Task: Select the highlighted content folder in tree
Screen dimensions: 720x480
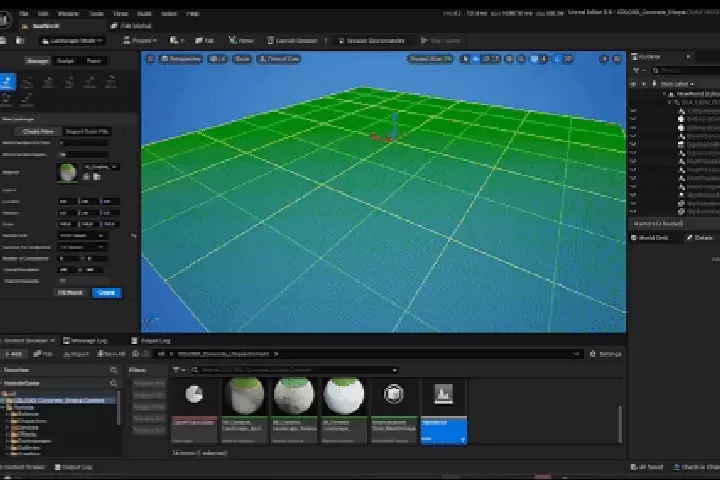Action: [58, 400]
